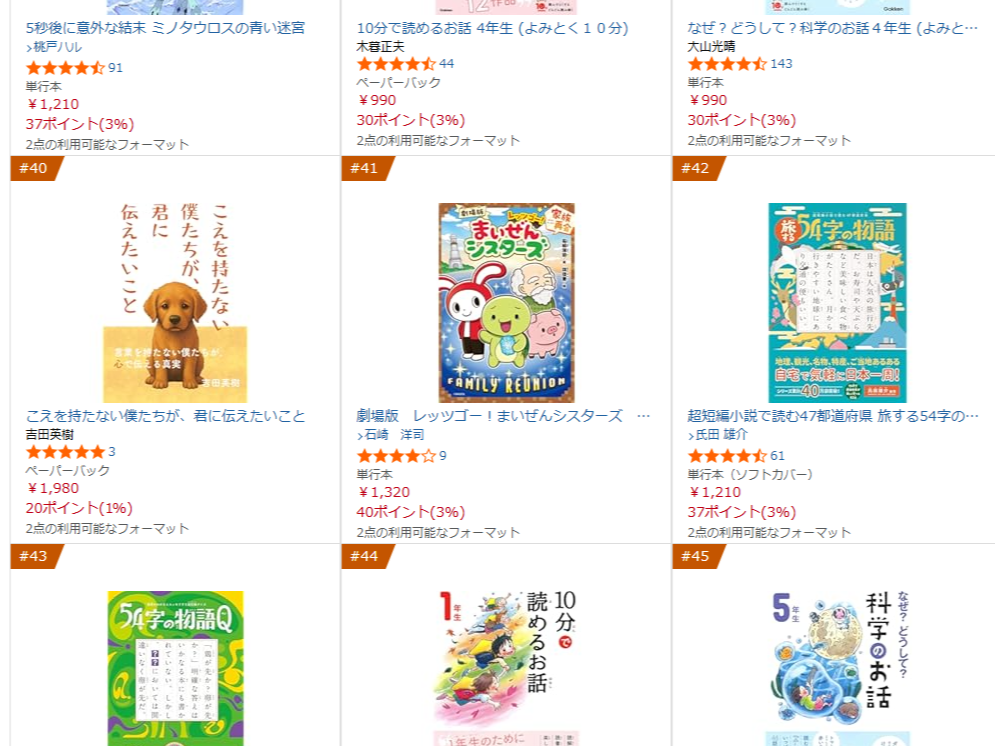This screenshot has width=995, height=746.
Task: Click the star rating with 61 reviews
Action: point(728,456)
